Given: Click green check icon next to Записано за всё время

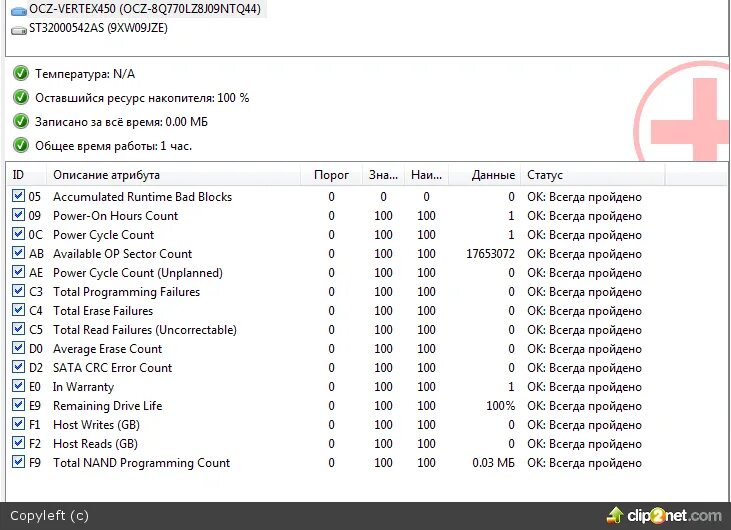Looking at the screenshot, I should click(21, 121).
